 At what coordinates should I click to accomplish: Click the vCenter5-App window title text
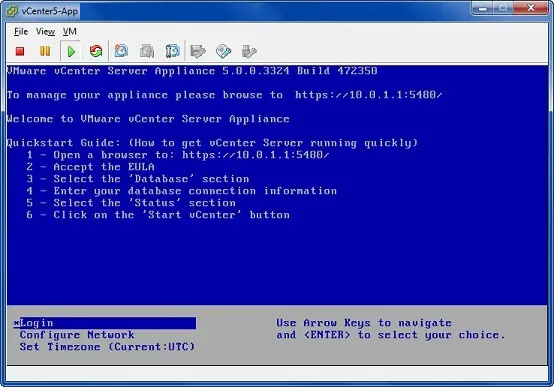coord(49,11)
